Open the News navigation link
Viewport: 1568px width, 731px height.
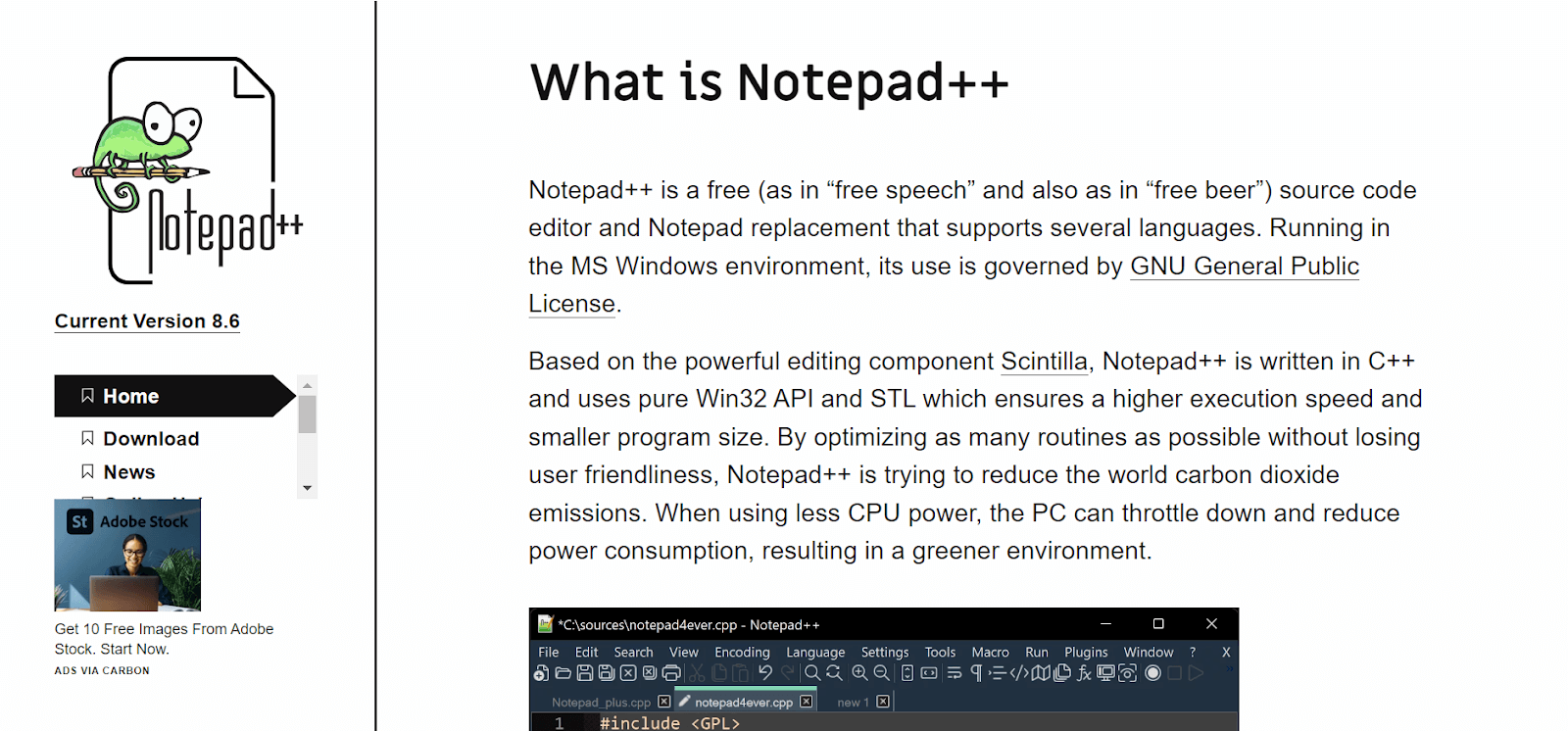point(129,472)
